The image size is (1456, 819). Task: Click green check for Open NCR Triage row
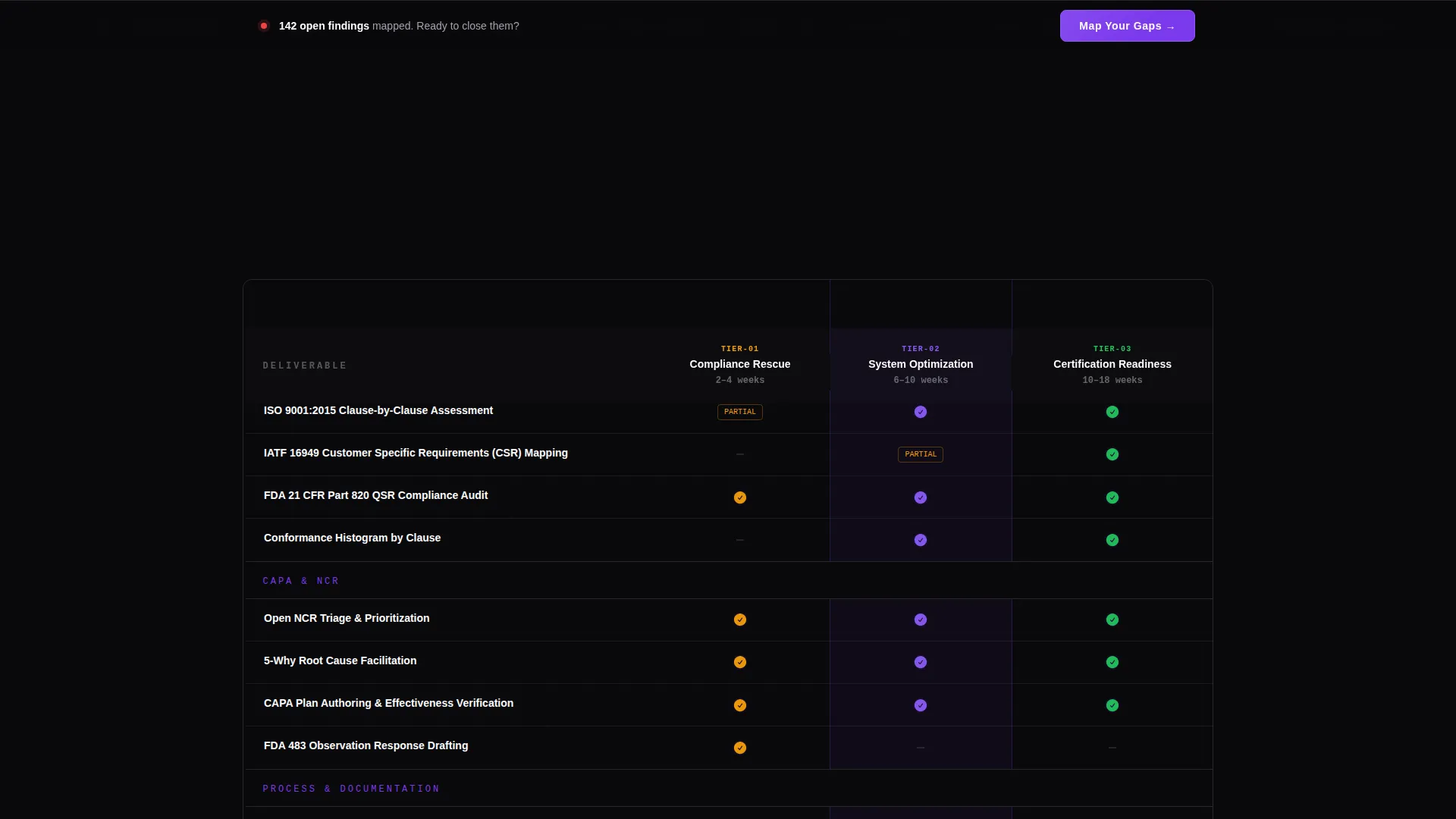click(1112, 620)
